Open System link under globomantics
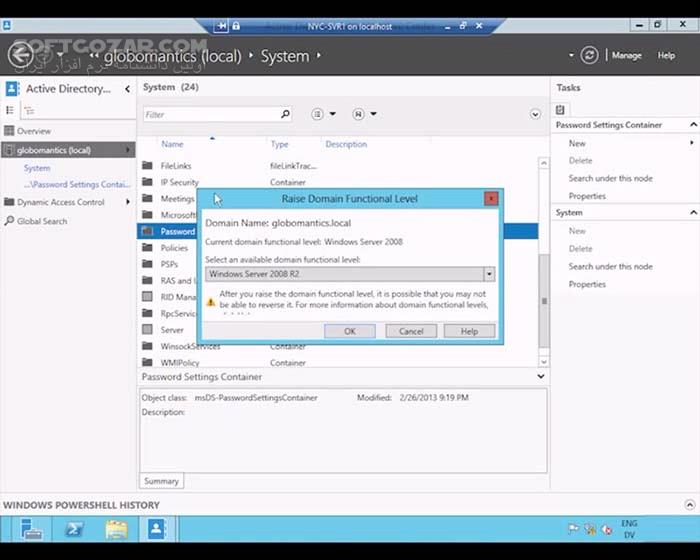 pos(37,168)
